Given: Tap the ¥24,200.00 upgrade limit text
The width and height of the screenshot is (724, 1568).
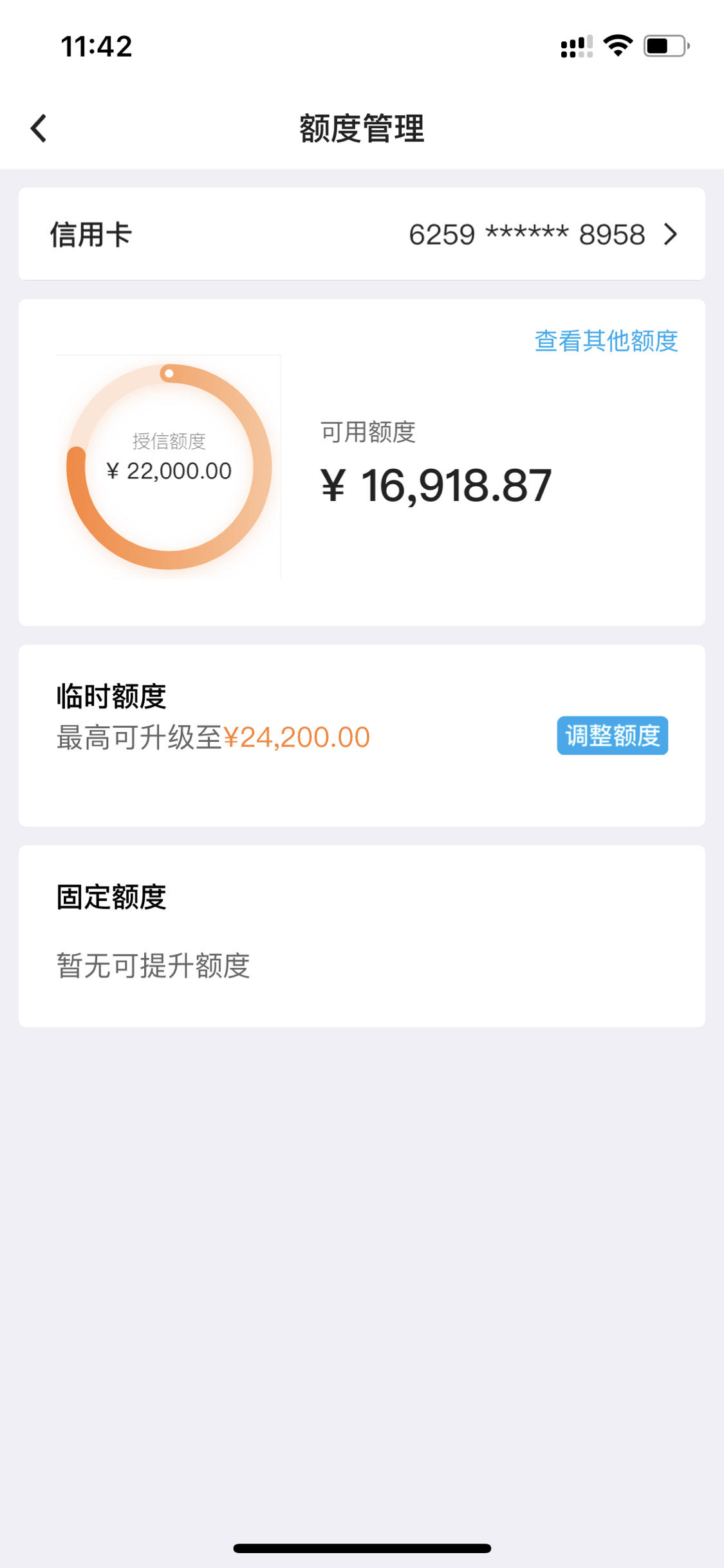Looking at the screenshot, I should click(296, 737).
